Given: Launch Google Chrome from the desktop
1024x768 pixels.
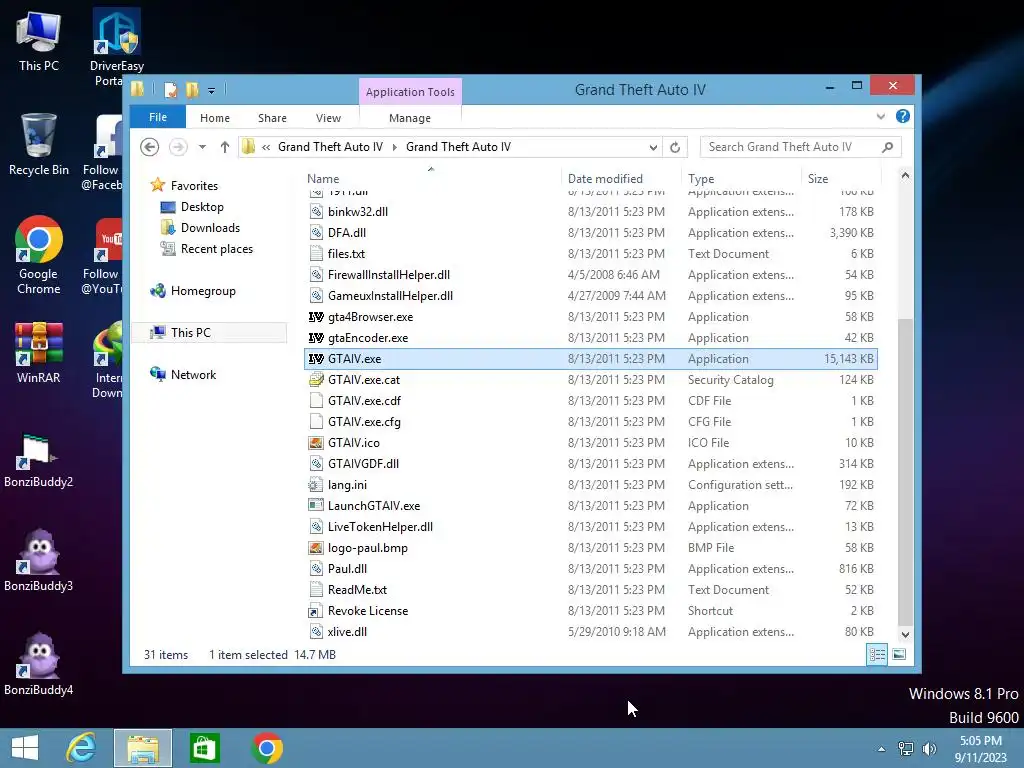Looking at the screenshot, I should coord(39,255).
